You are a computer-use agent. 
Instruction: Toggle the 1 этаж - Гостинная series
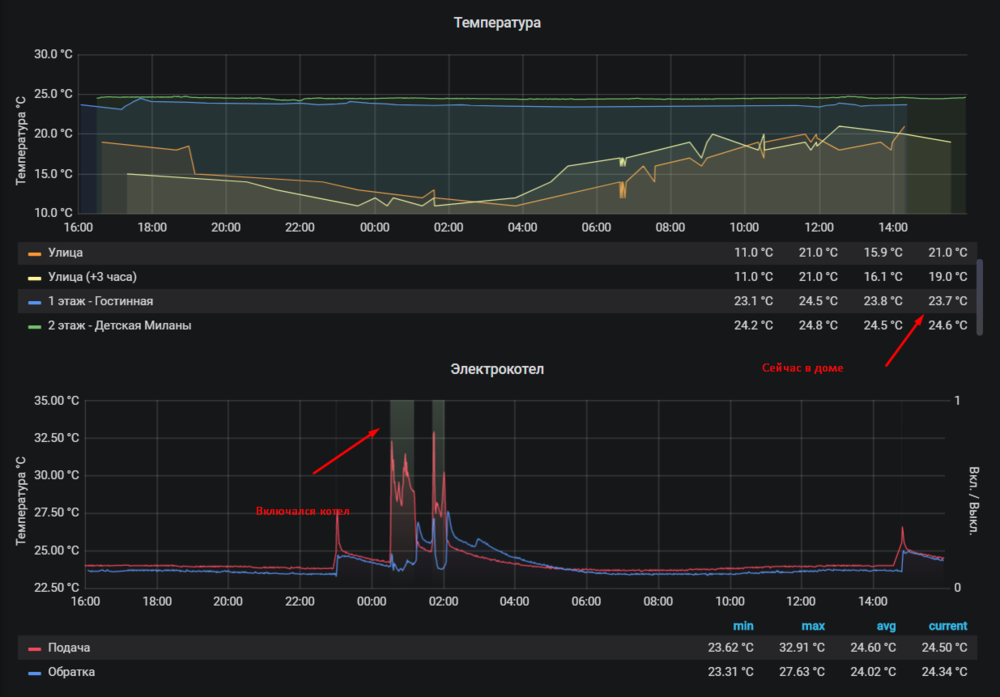tap(100, 301)
